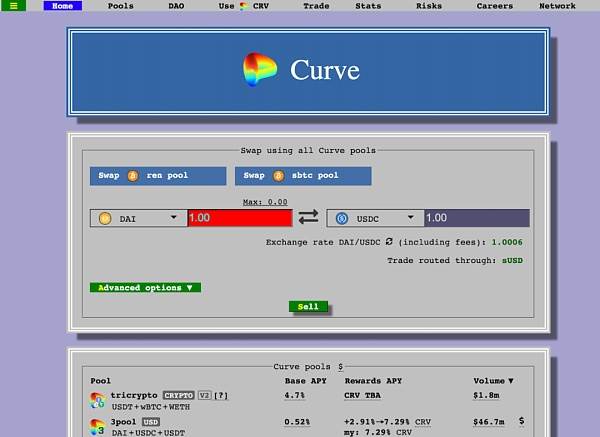Screen dimensions: 600x437
Task: Open the 3pool pool link
Action: pos(123,421)
